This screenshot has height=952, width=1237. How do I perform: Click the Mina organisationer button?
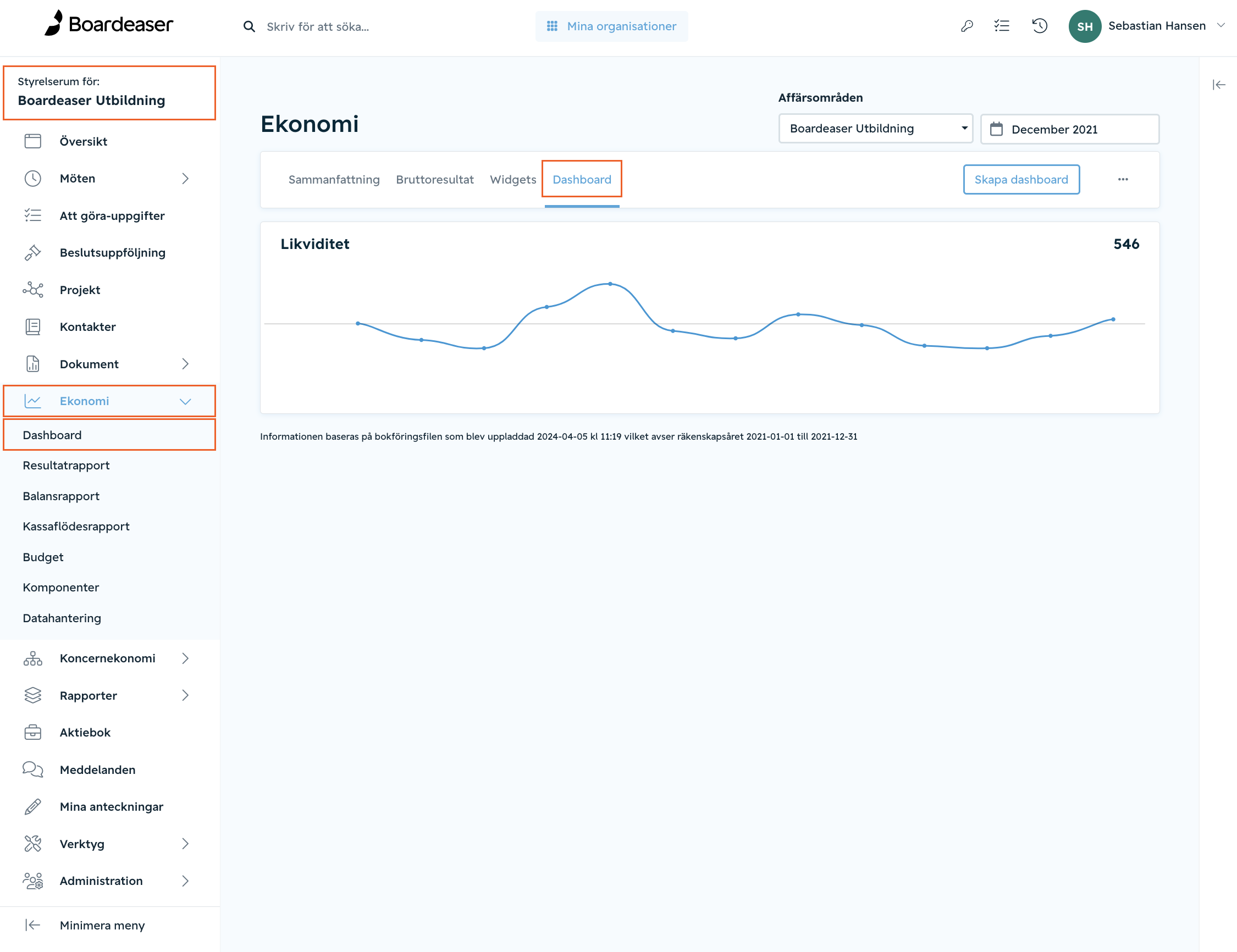click(x=612, y=26)
